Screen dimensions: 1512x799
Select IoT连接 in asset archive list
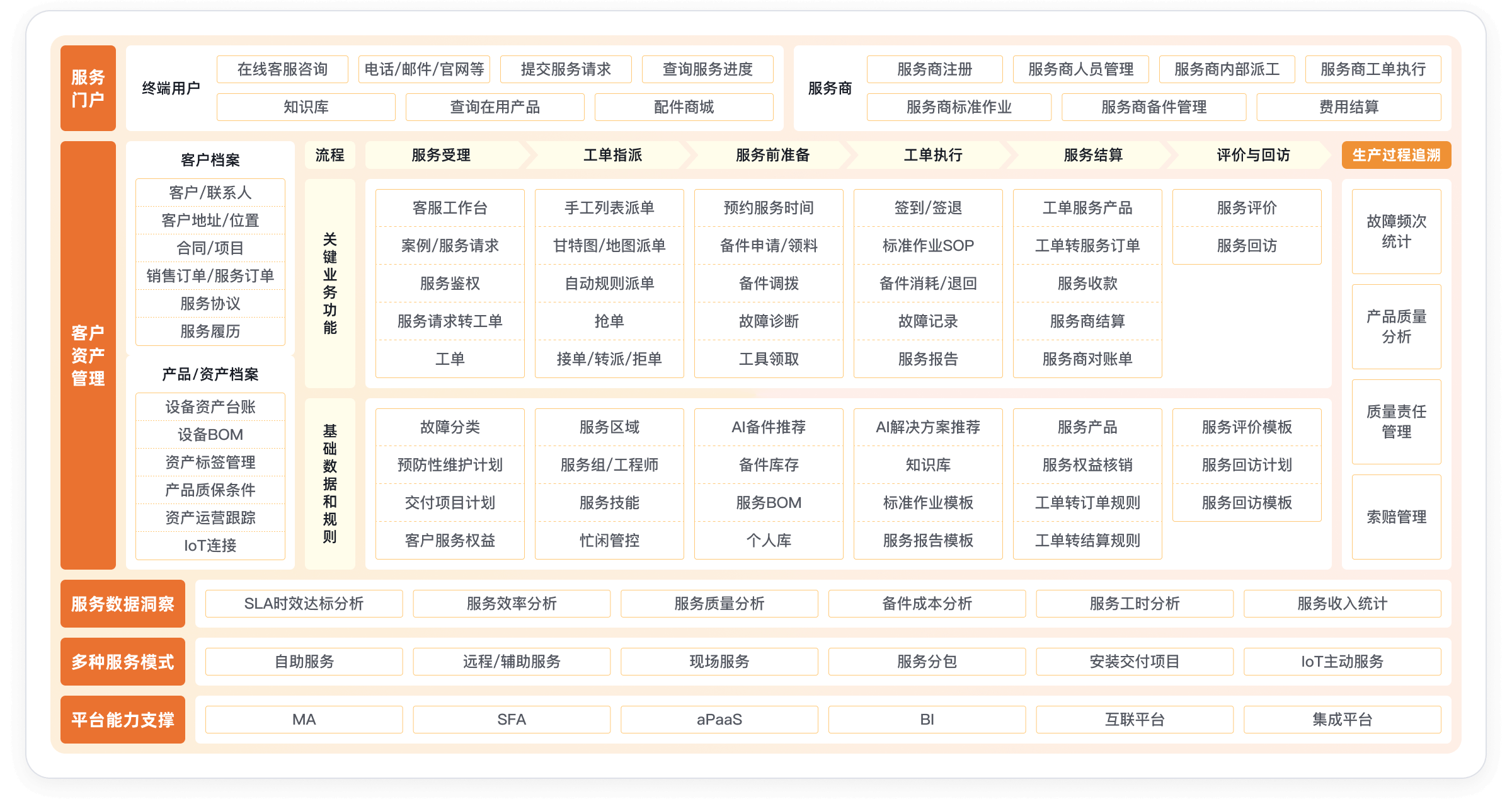pyautogui.click(x=210, y=545)
